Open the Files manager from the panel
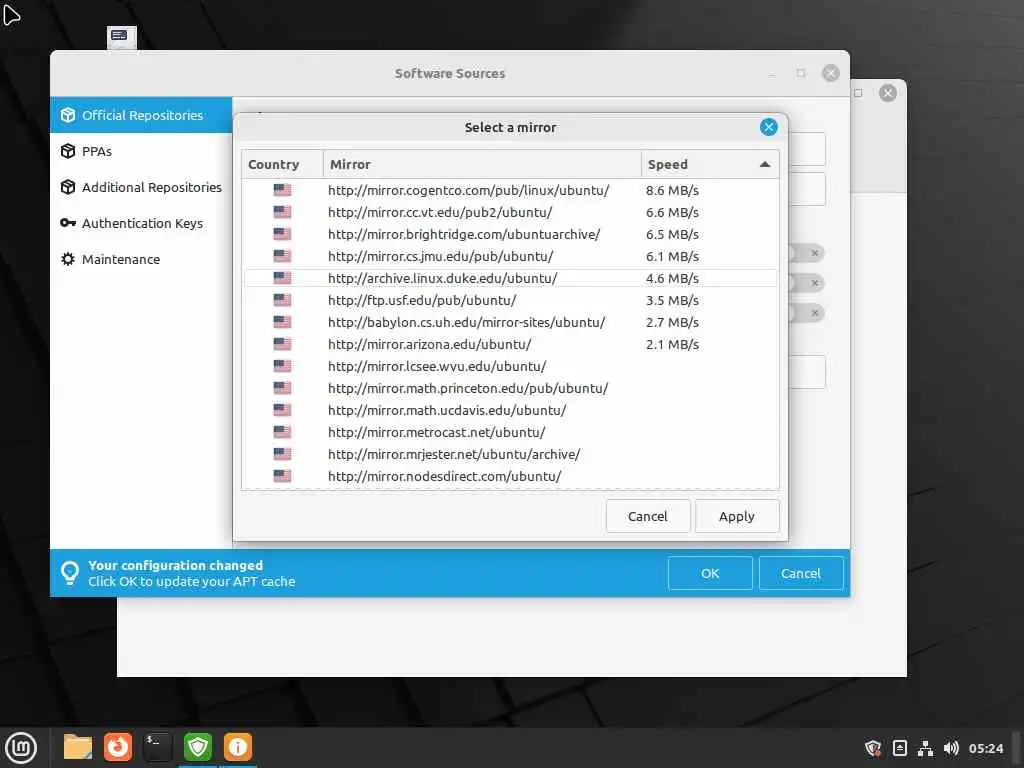Viewport: 1024px width, 768px height. pos(78,747)
